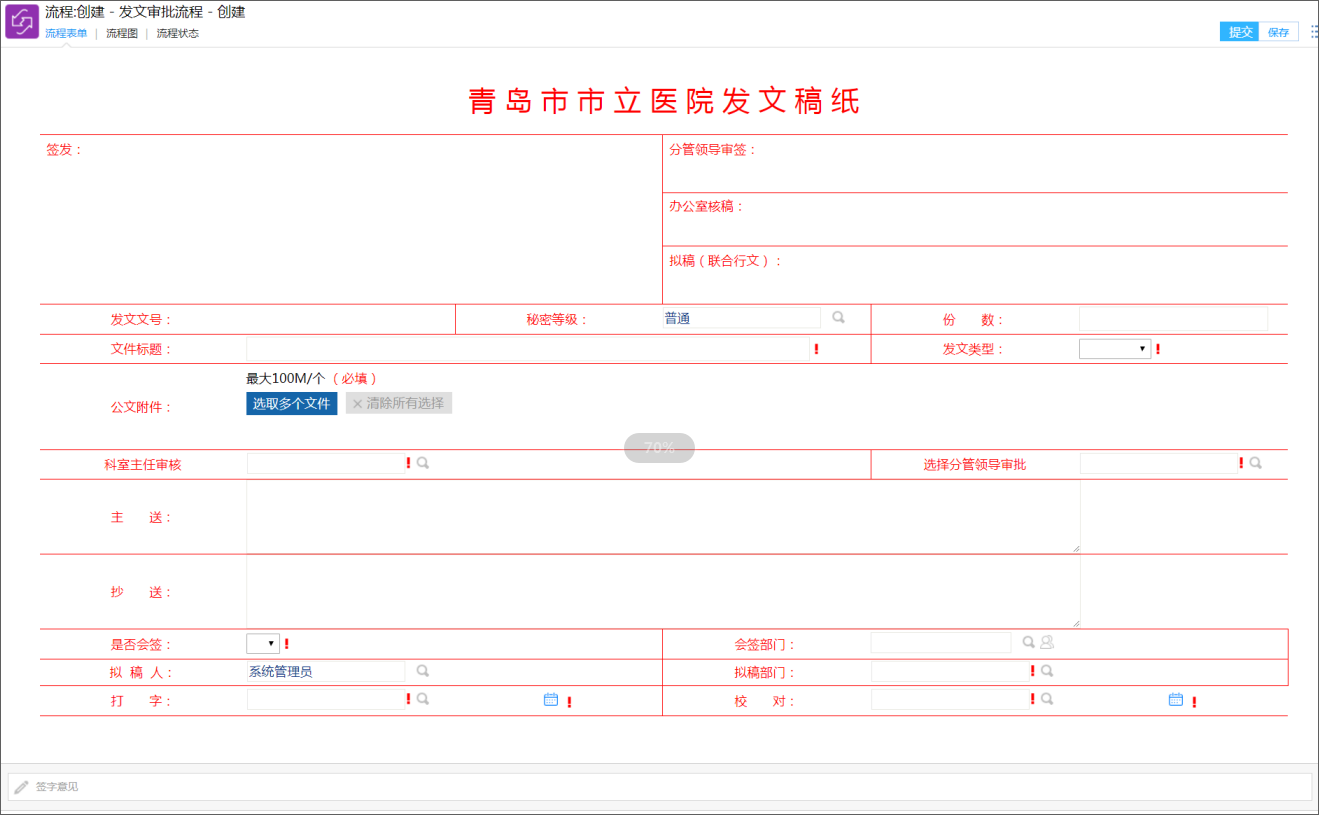1319x815 pixels.
Task: Click the search icon for 校对
Action: coord(1047,699)
